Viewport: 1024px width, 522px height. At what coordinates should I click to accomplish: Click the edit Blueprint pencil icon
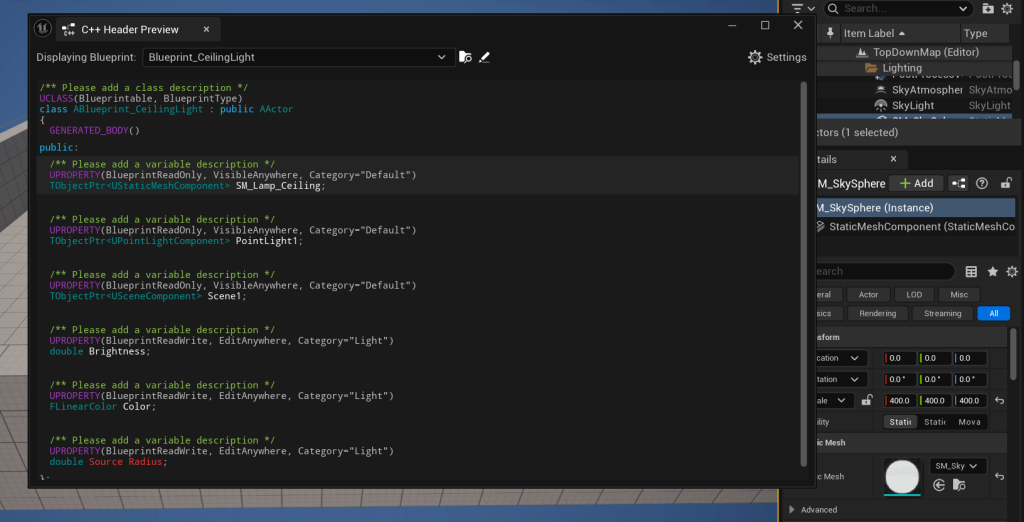coord(485,58)
